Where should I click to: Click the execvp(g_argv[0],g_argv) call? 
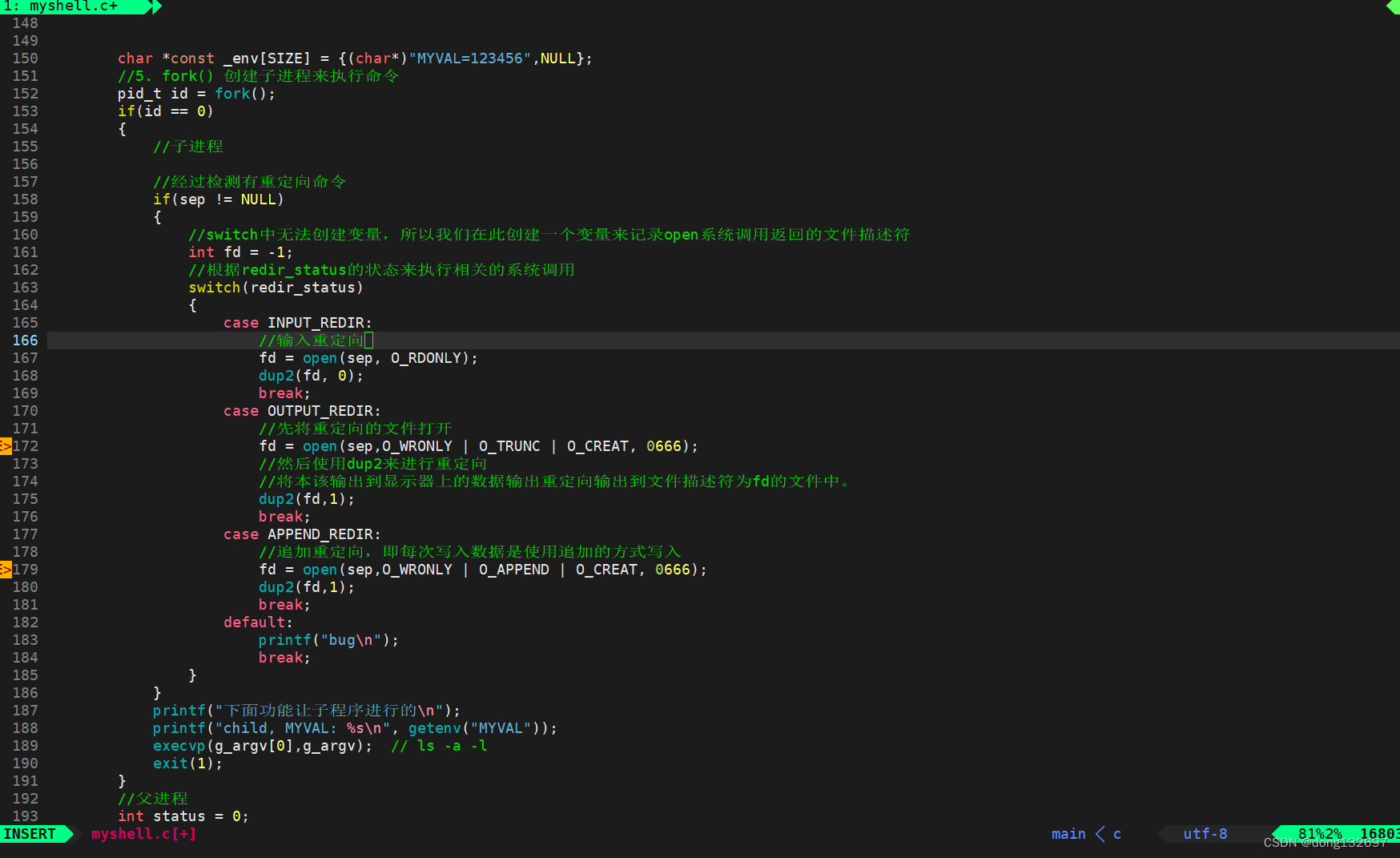tap(263, 746)
